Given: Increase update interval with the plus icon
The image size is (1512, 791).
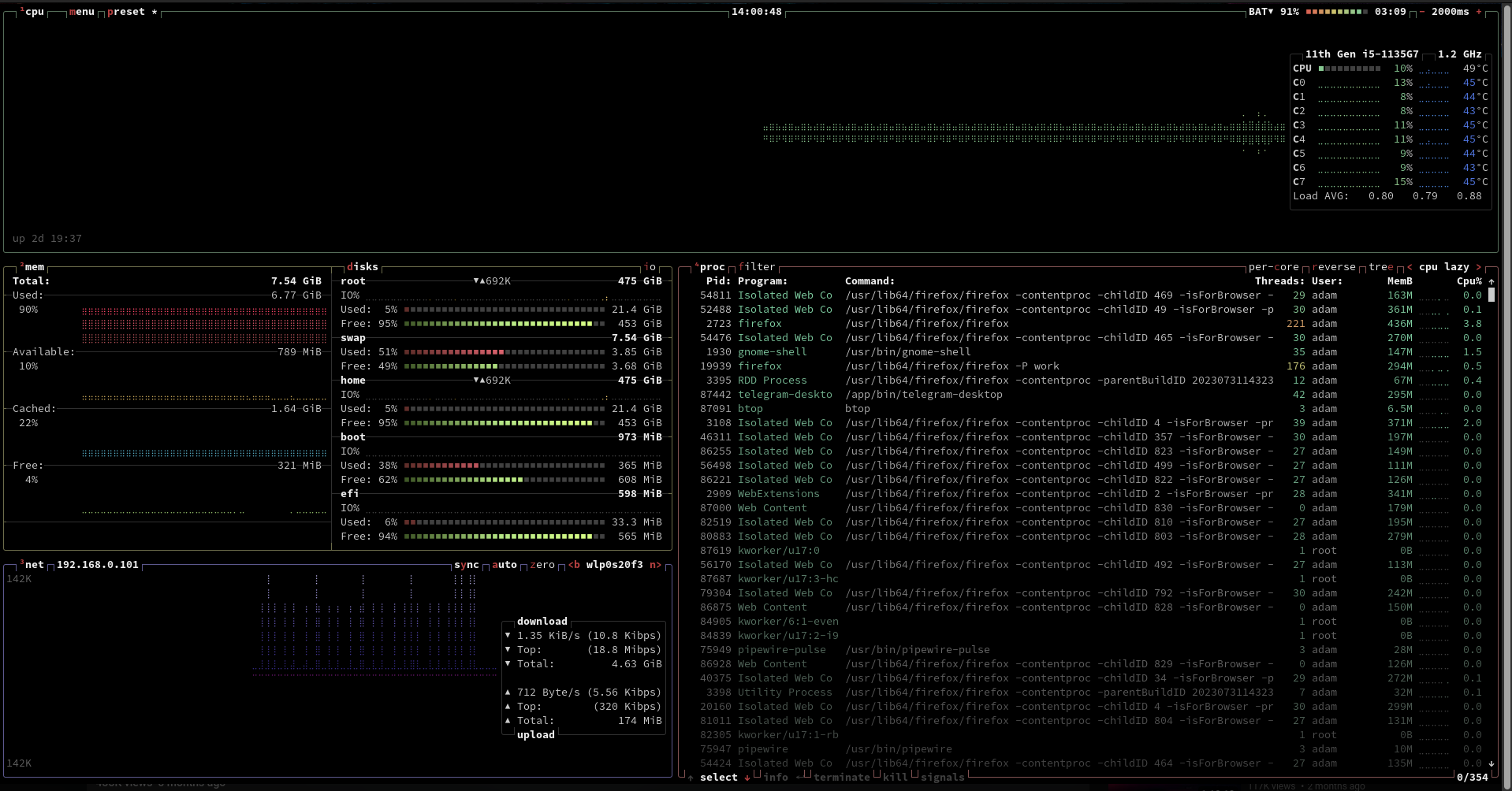Looking at the screenshot, I should [1479, 12].
